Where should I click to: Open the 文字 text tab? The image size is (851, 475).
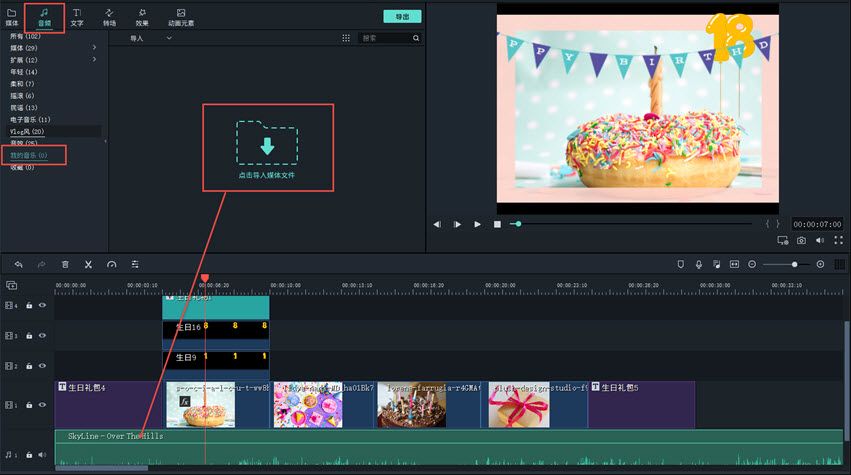tap(77, 17)
